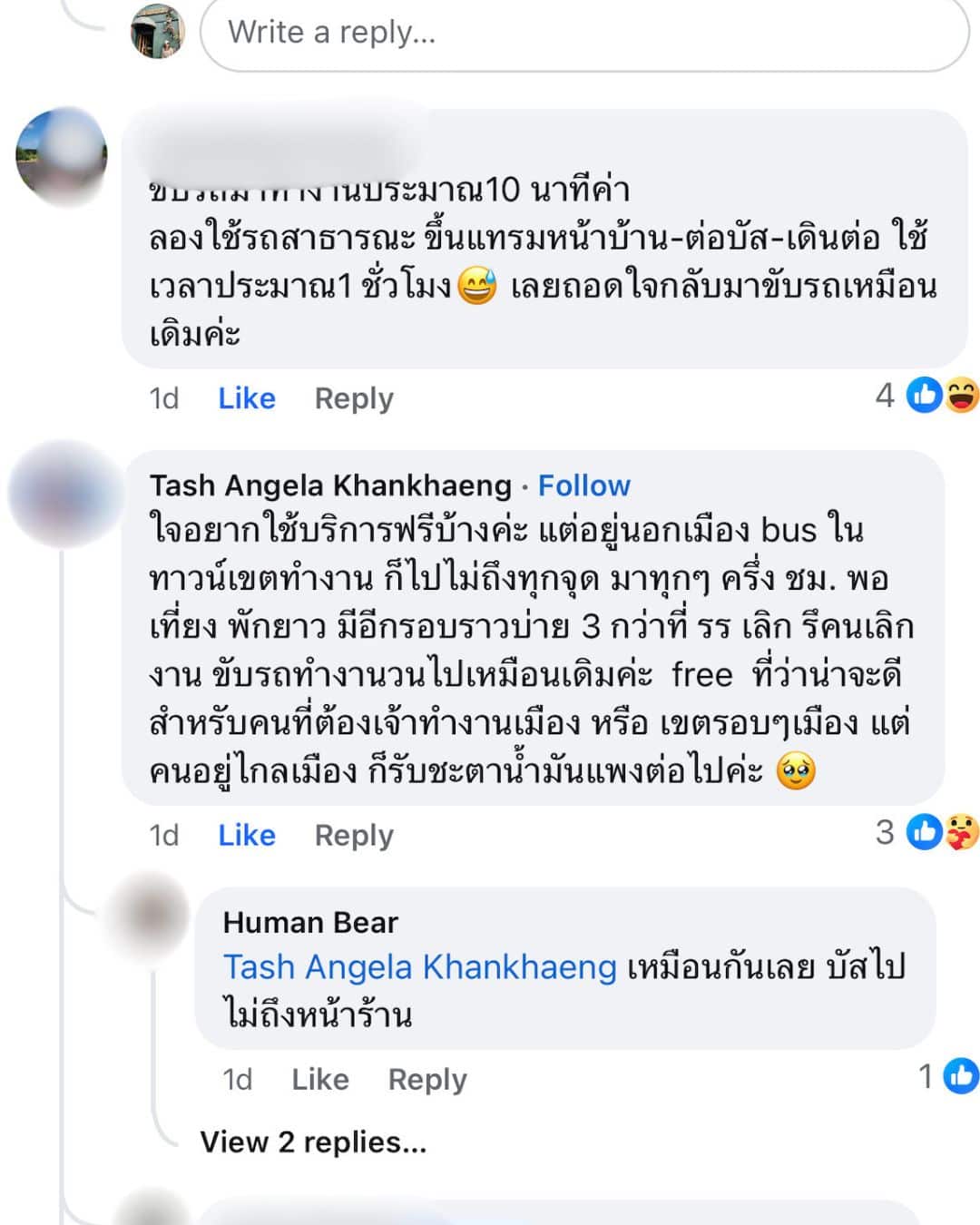Follow Tash Angela Khankhaeng
980x1225 pixels.
(584, 485)
